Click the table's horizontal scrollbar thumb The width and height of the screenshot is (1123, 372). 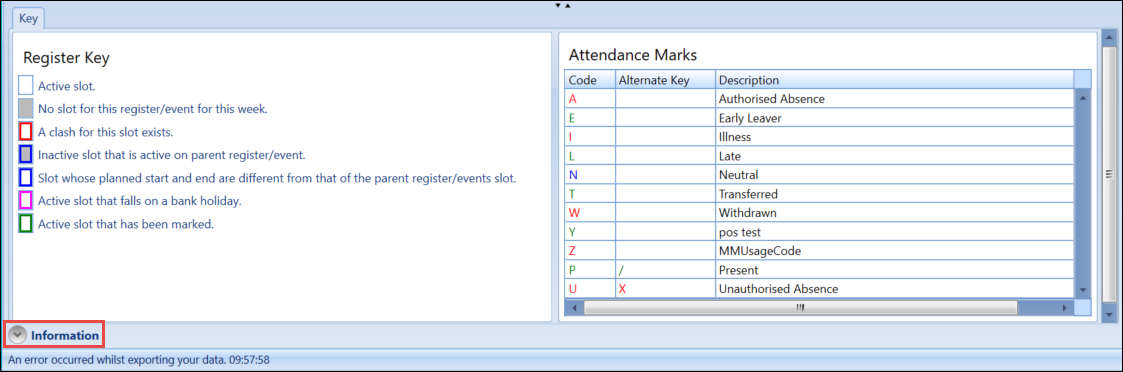(800, 307)
